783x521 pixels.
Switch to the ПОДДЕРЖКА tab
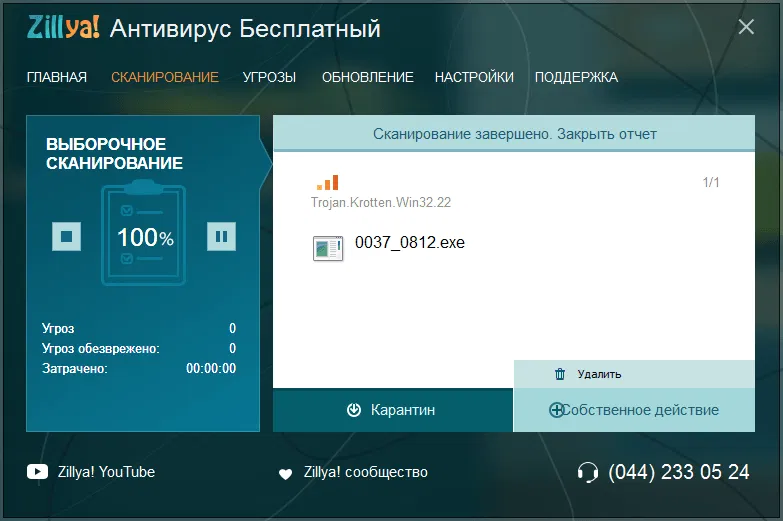pyautogui.click(x=576, y=77)
